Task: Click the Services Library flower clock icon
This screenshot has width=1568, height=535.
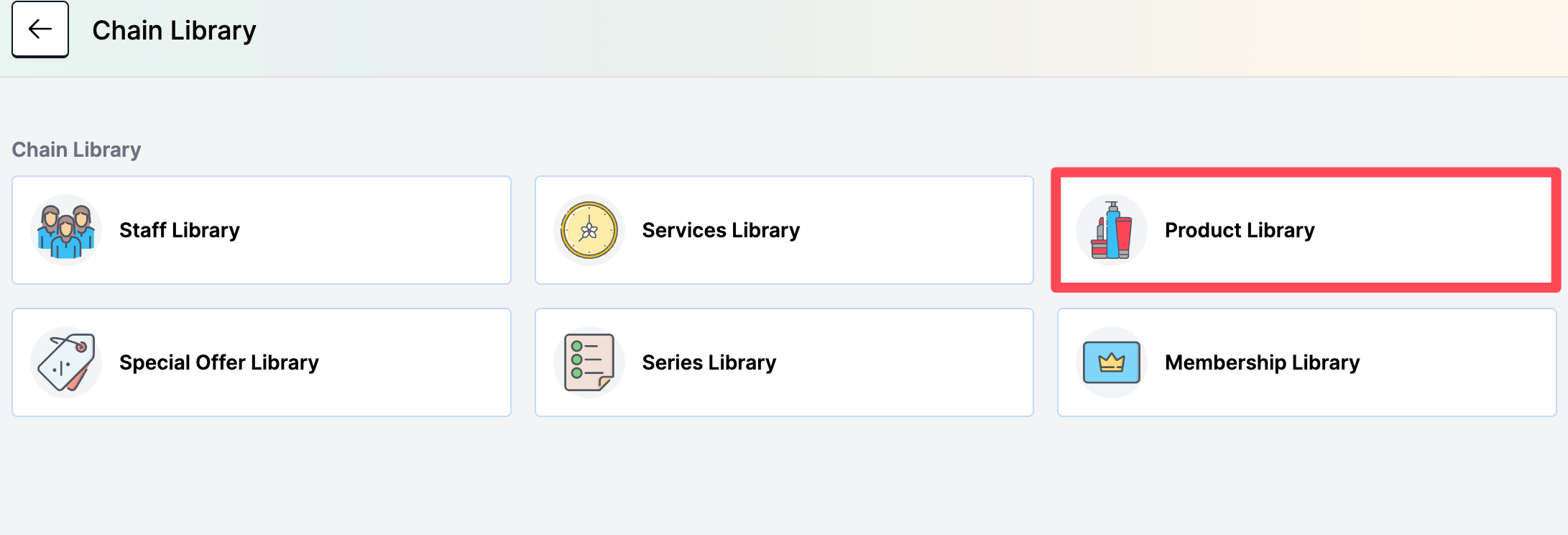Action: pos(589,231)
